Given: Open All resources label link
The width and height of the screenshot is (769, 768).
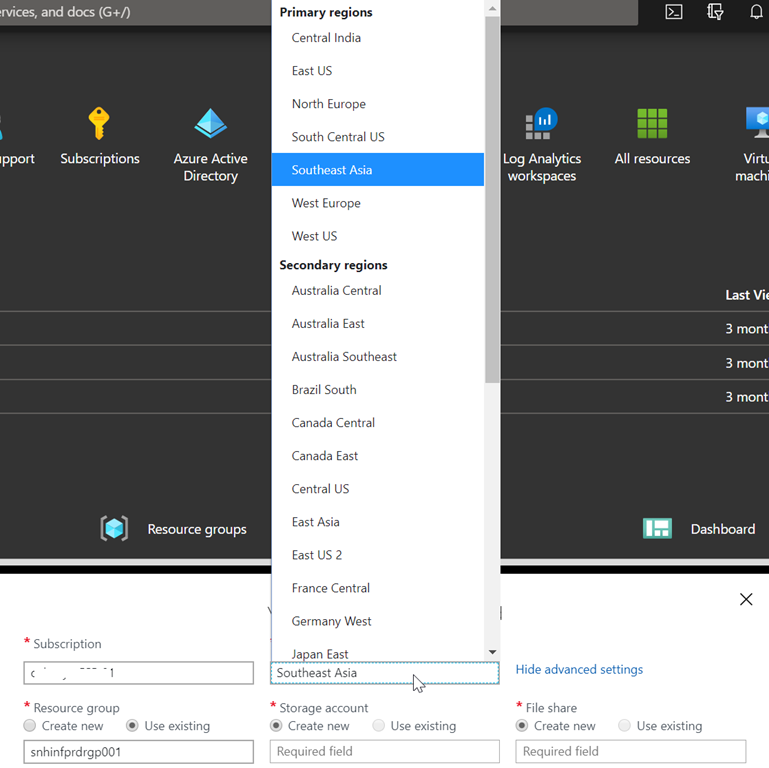Looking at the screenshot, I should (x=652, y=158).
